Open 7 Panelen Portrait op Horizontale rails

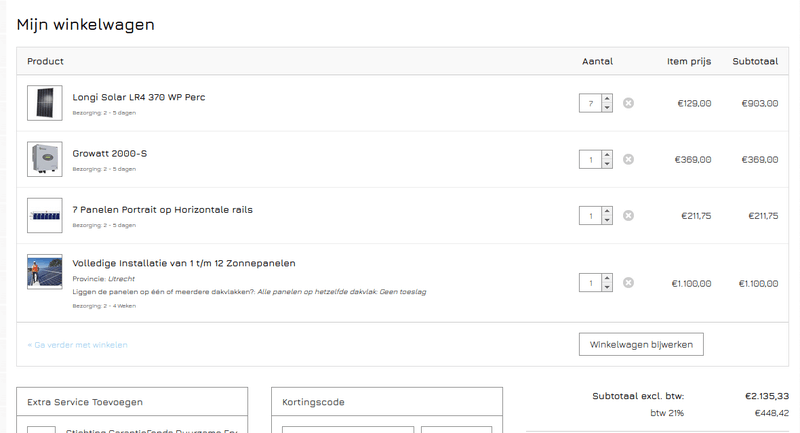point(162,210)
